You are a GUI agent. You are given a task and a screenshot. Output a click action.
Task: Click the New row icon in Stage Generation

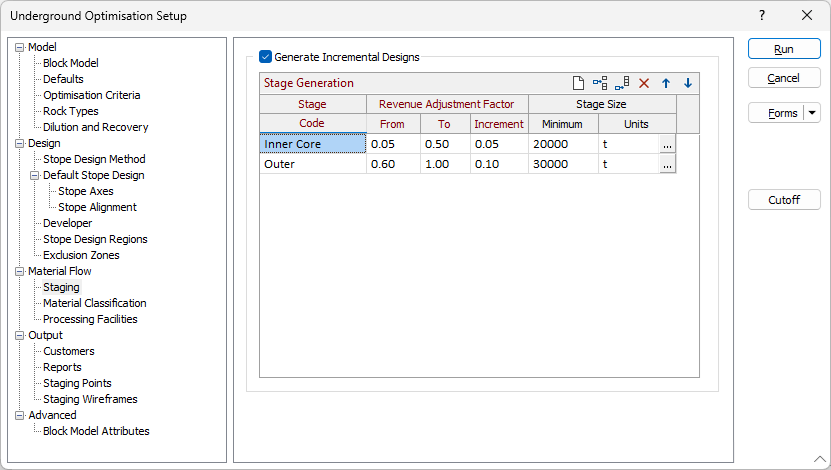[578, 83]
